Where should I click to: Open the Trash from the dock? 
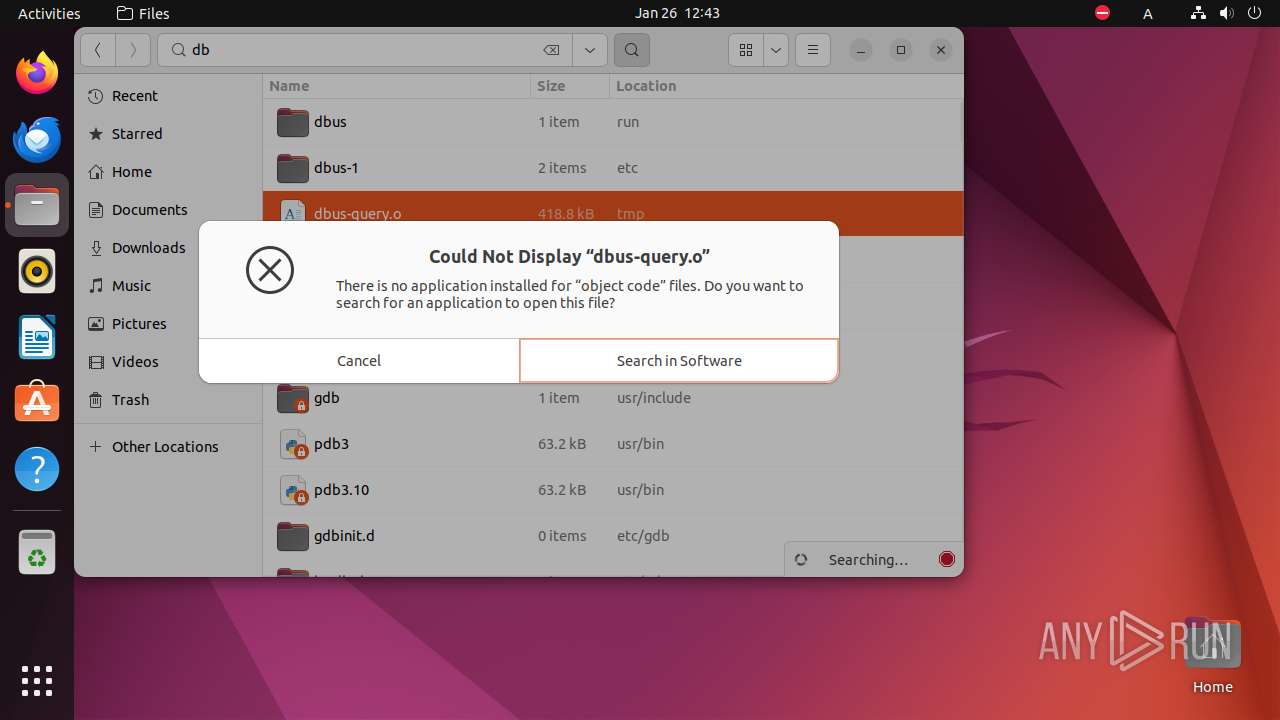pyautogui.click(x=37, y=552)
